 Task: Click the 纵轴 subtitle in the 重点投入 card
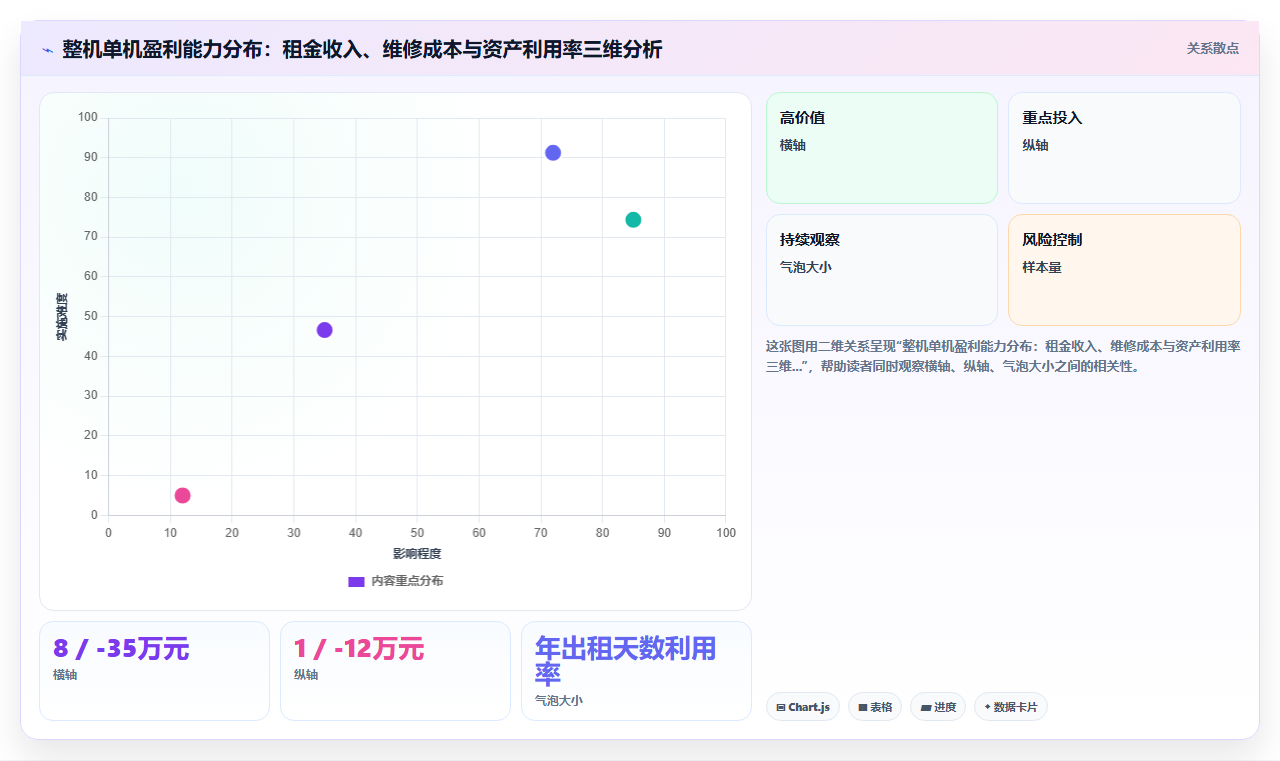(1035, 145)
